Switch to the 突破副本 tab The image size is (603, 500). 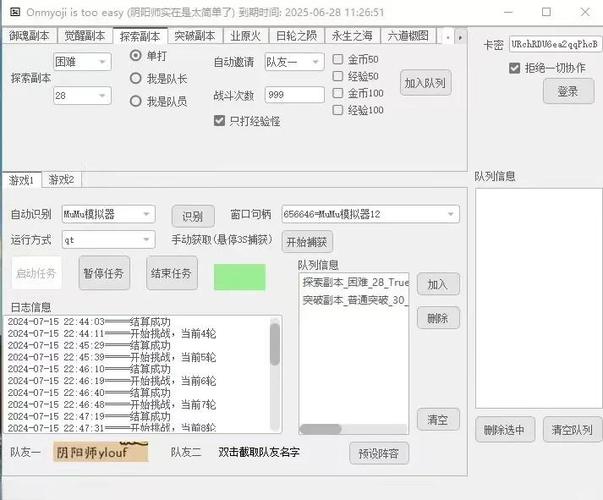tap(195, 36)
